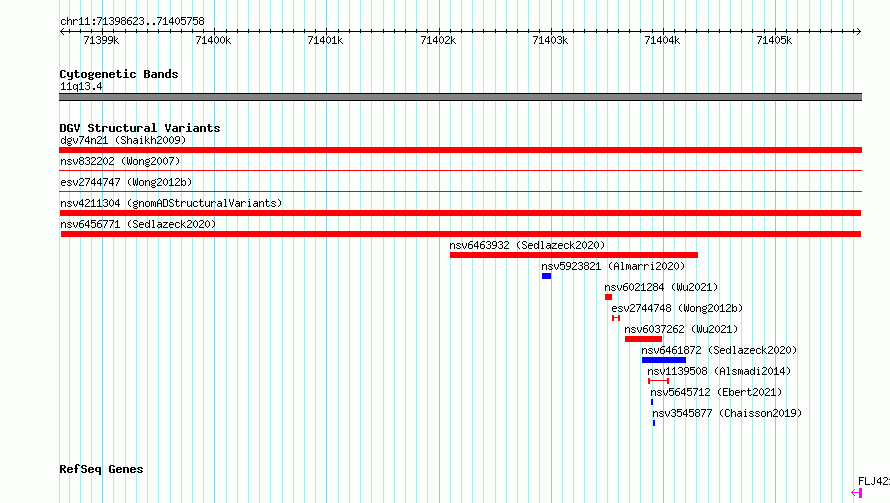The height and width of the screenshot is (503, 890).
Task: Select the nsv6456771 red variant bar
Action: coord(461,234)
